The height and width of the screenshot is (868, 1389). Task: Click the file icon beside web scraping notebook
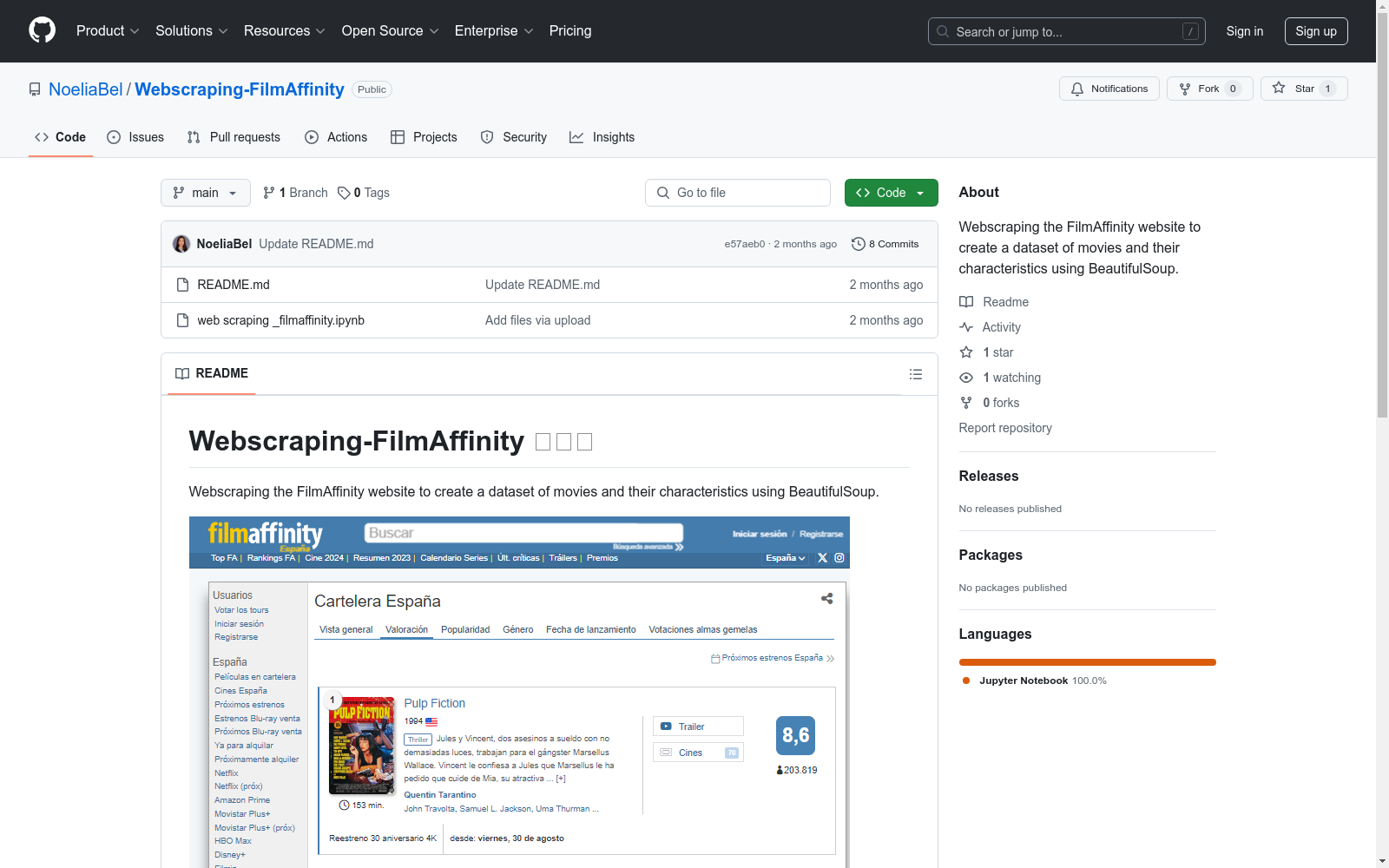[x=182, y=320]
